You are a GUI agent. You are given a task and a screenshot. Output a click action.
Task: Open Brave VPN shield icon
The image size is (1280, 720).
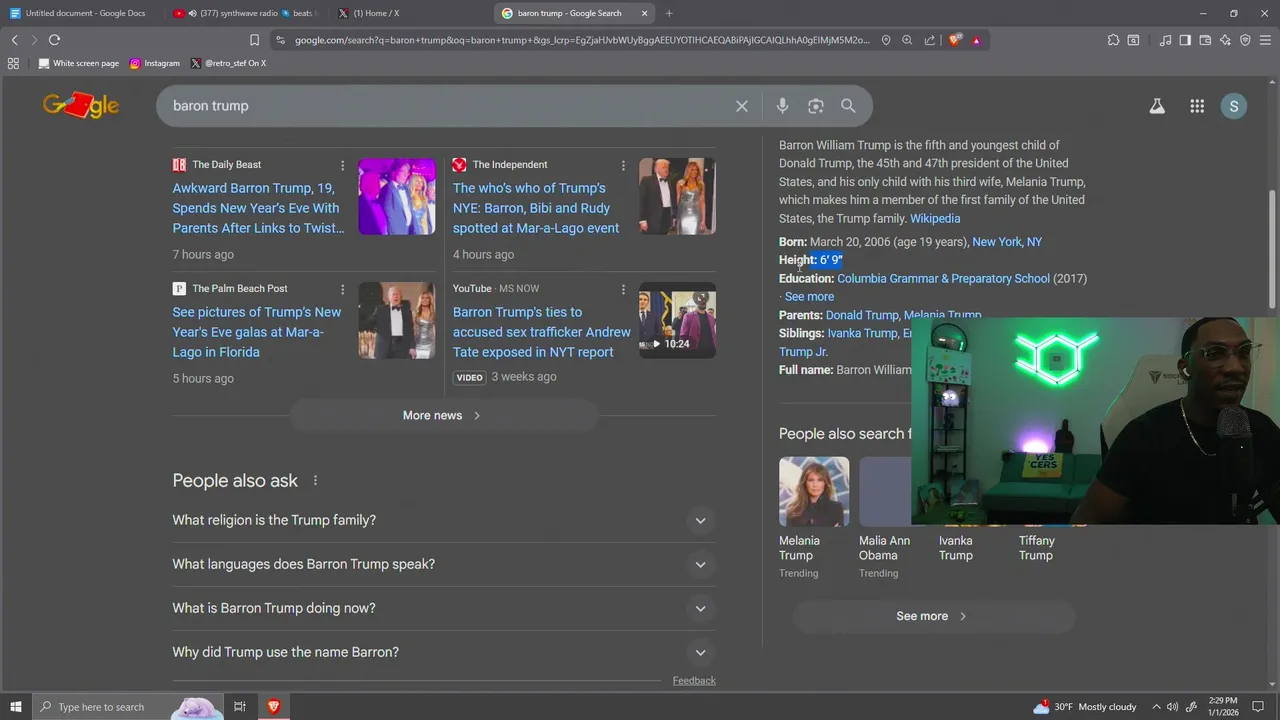1245,40
